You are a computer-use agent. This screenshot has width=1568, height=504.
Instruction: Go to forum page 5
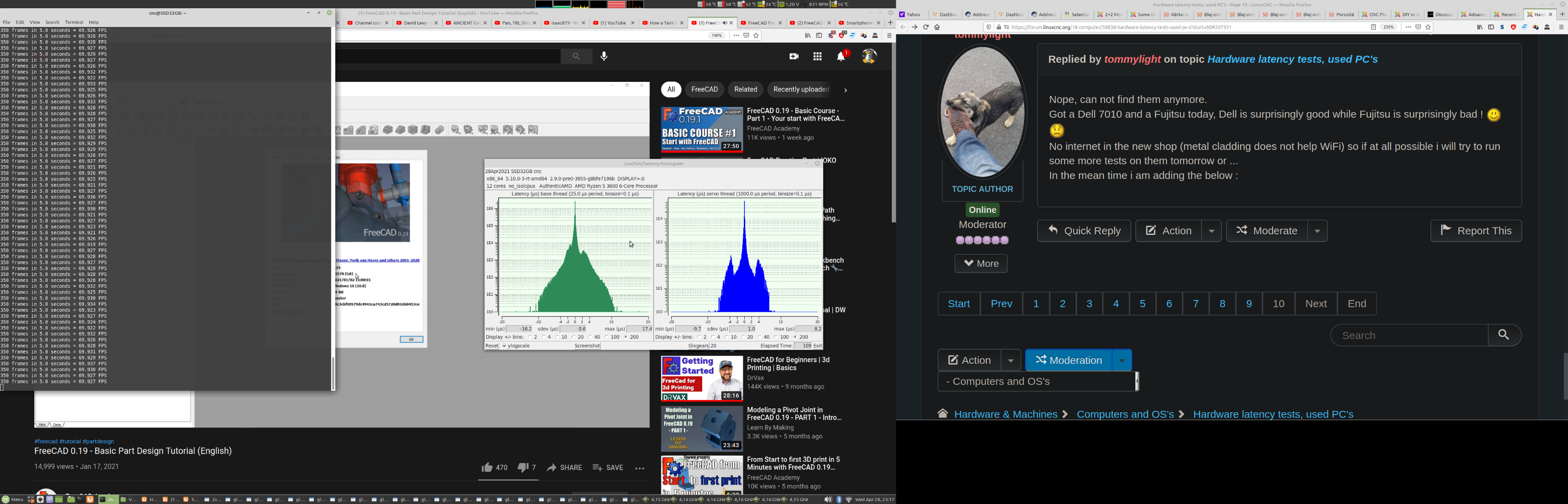coord(1143,304)
